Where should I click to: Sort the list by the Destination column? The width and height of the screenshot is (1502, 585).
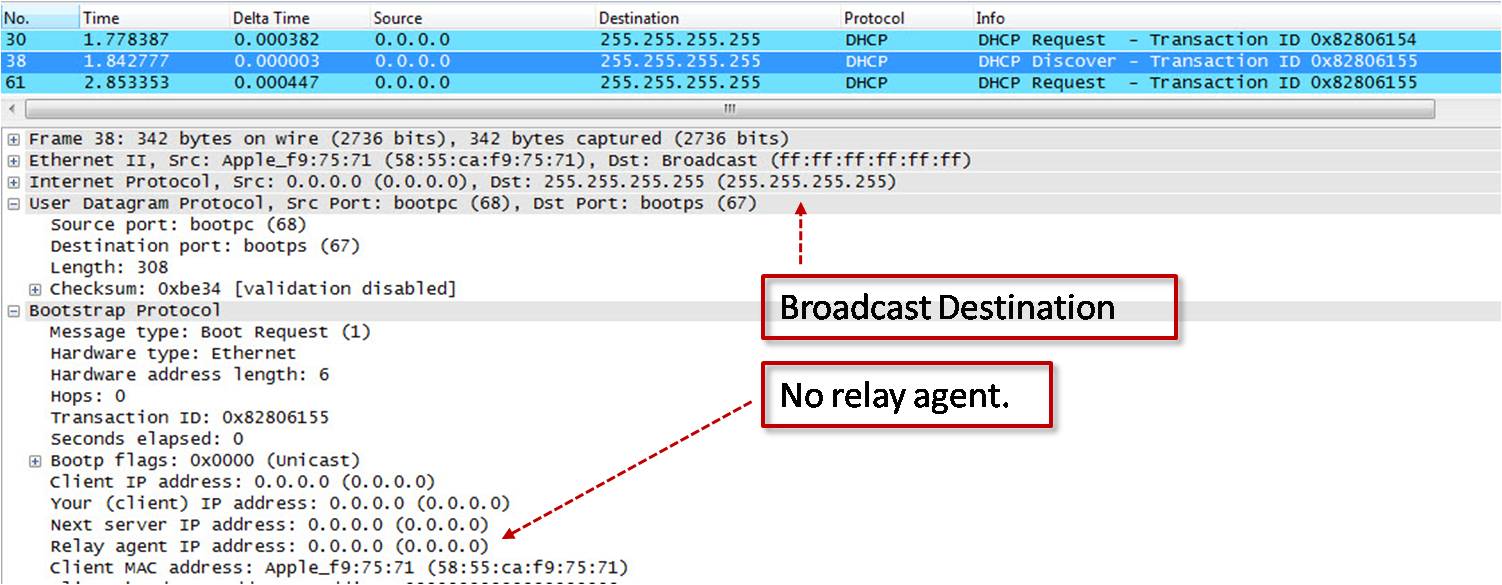coord(640,17)
